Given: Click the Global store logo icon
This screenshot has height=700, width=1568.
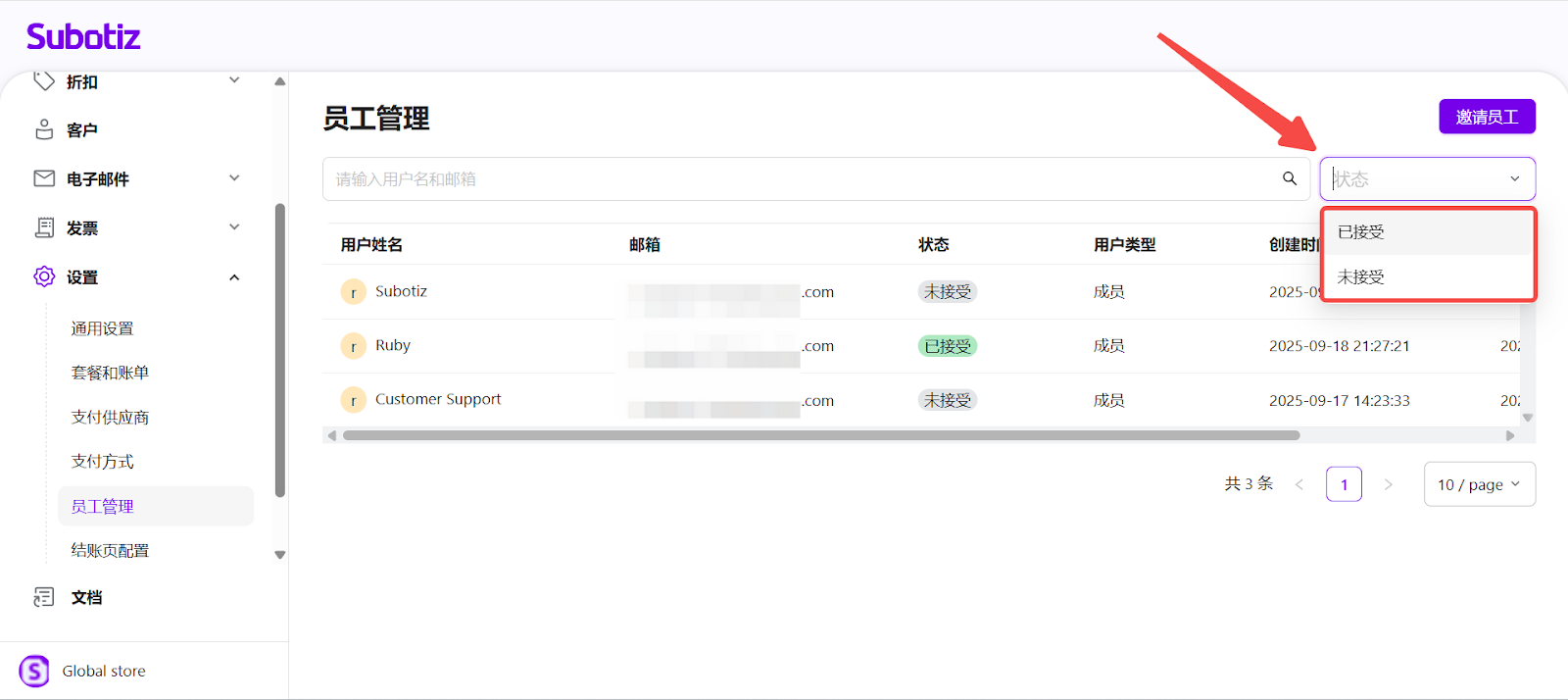Looking at the screenshot, I should [34, 672].
